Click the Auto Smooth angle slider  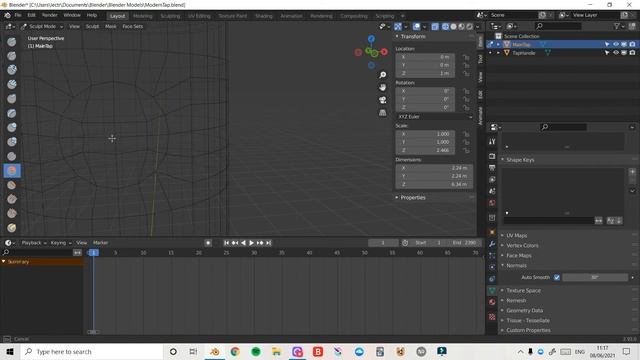[x=595, y=278]
